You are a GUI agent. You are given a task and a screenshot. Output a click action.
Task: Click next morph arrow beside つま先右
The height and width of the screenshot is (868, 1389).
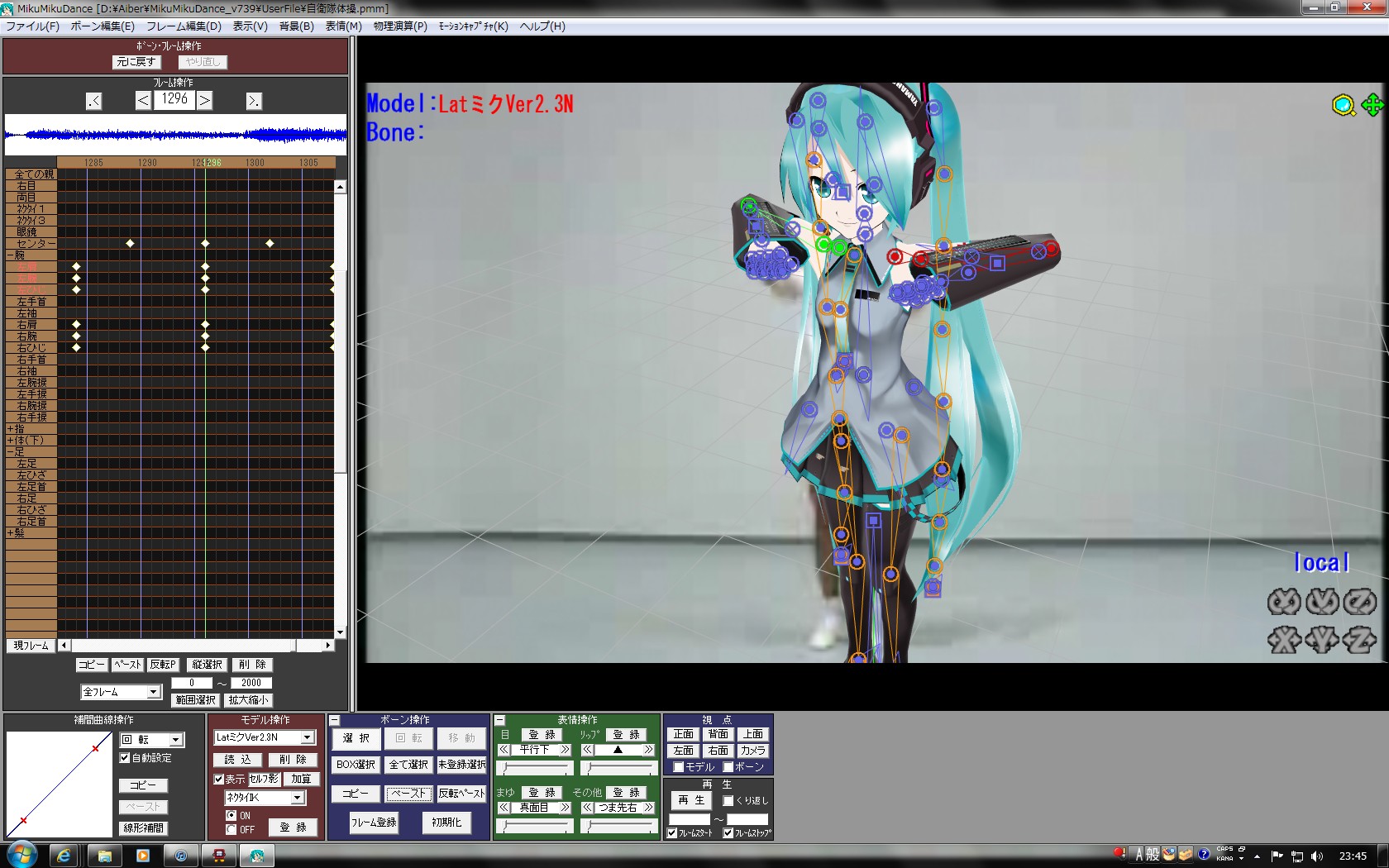(x=649, y=808)
